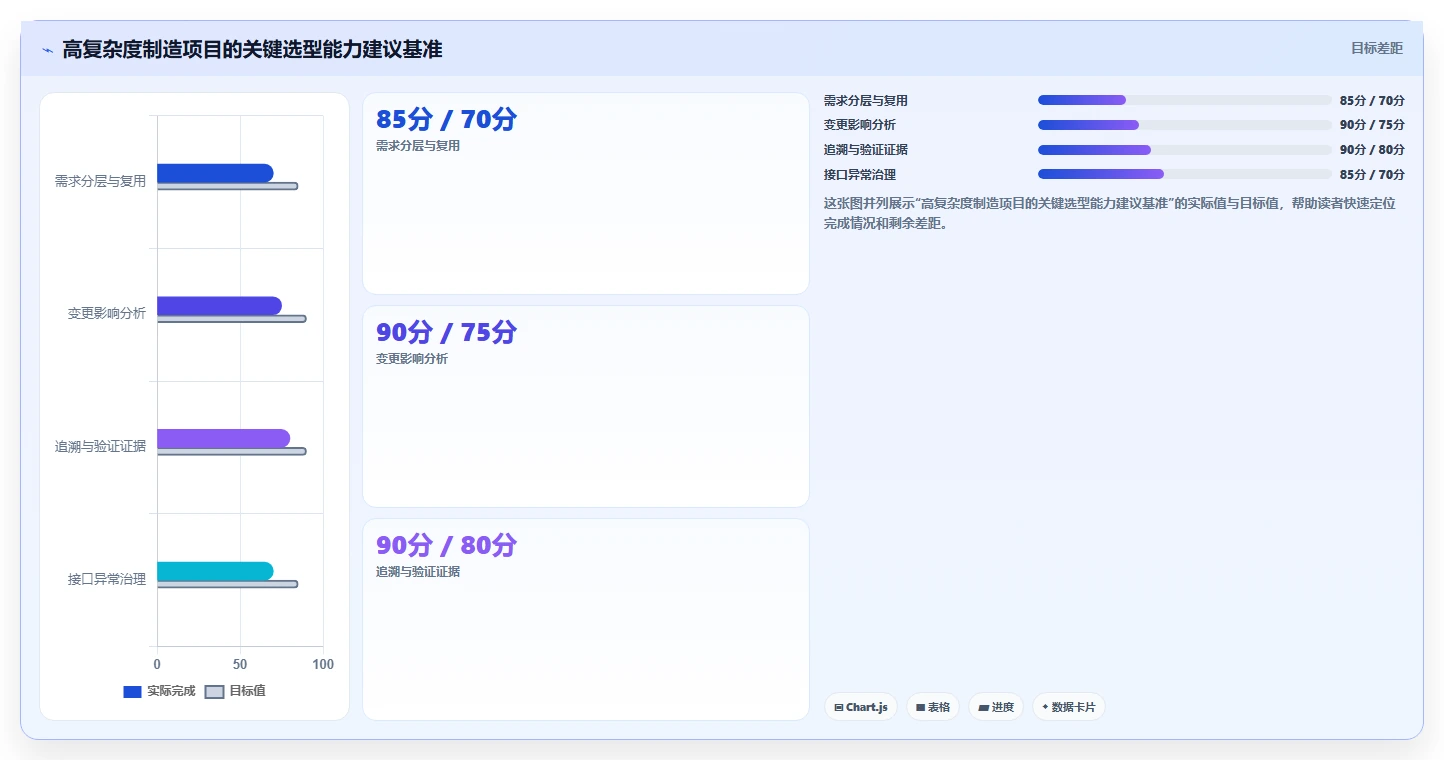Click the x-axis tick value 100
Screen dimensions: 1444x760
coord(323,664)
